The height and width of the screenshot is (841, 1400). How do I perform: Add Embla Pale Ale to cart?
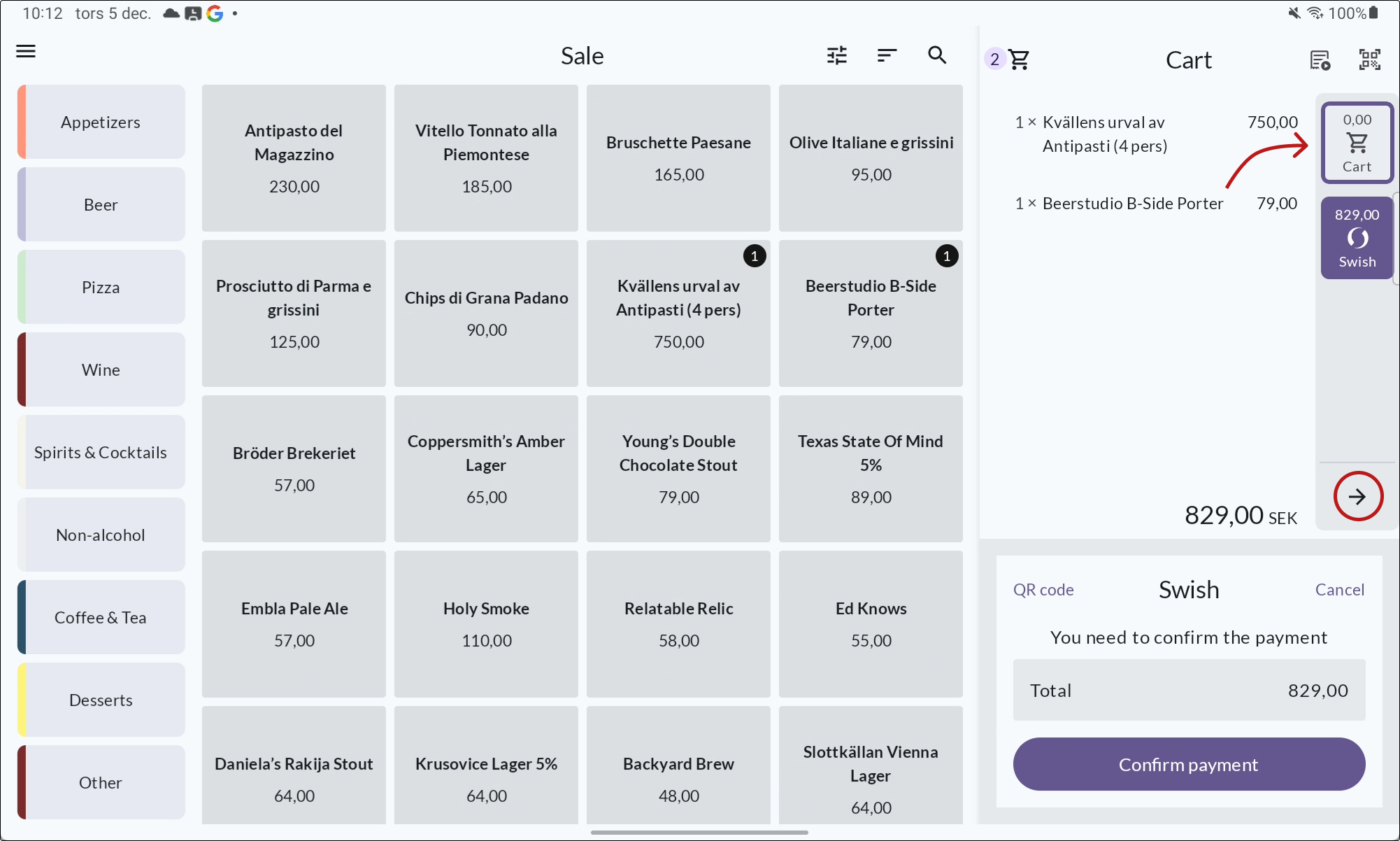coord(294,624)
